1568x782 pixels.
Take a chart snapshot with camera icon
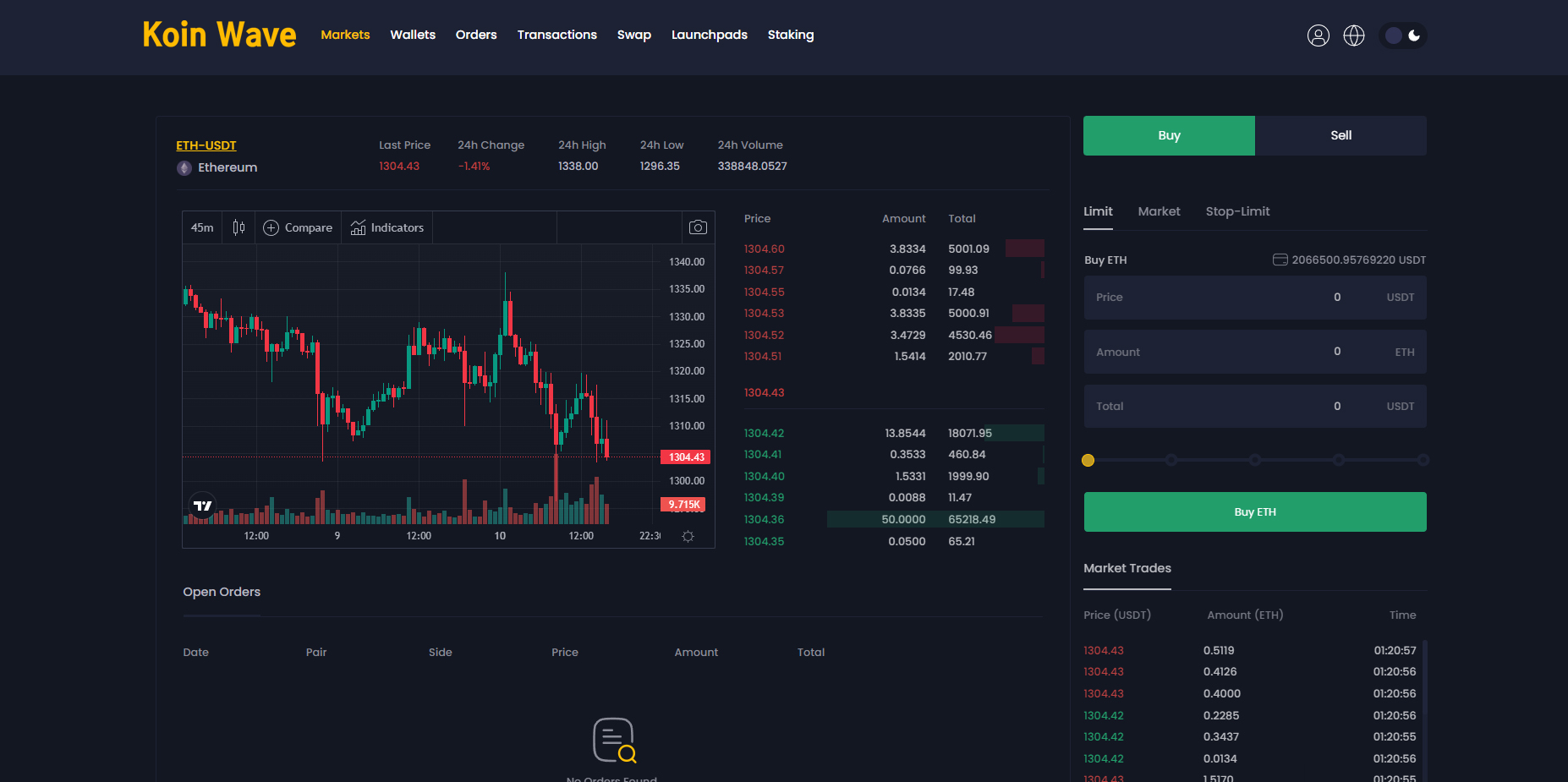point(698,227)
